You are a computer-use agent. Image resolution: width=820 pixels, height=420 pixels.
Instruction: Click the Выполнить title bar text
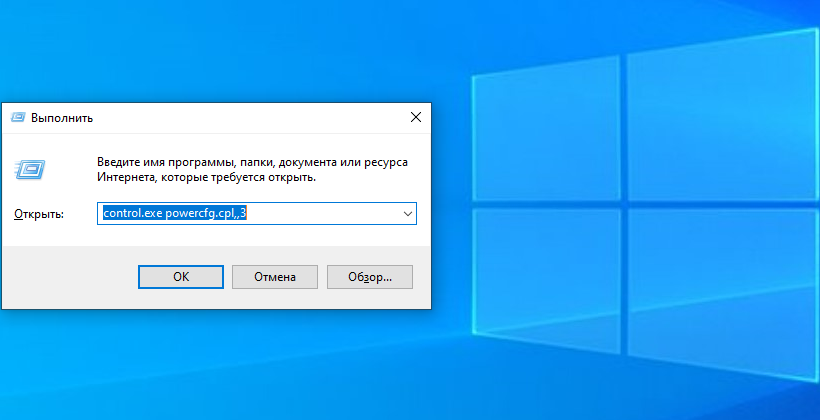tap(62, 117)
